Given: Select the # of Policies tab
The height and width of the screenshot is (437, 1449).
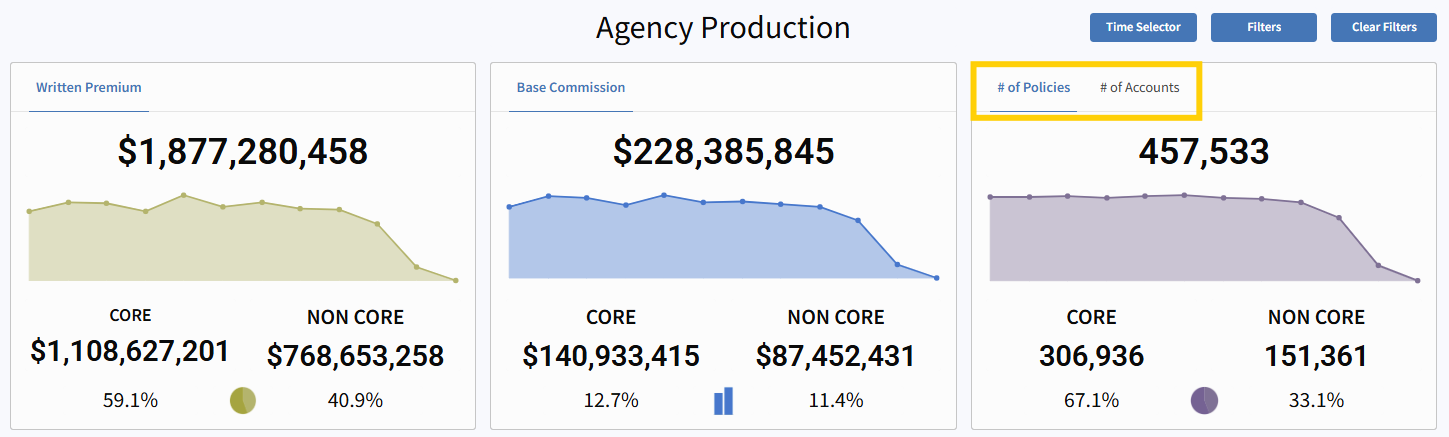Looking at the screenshot, I should pos(1033,88).
